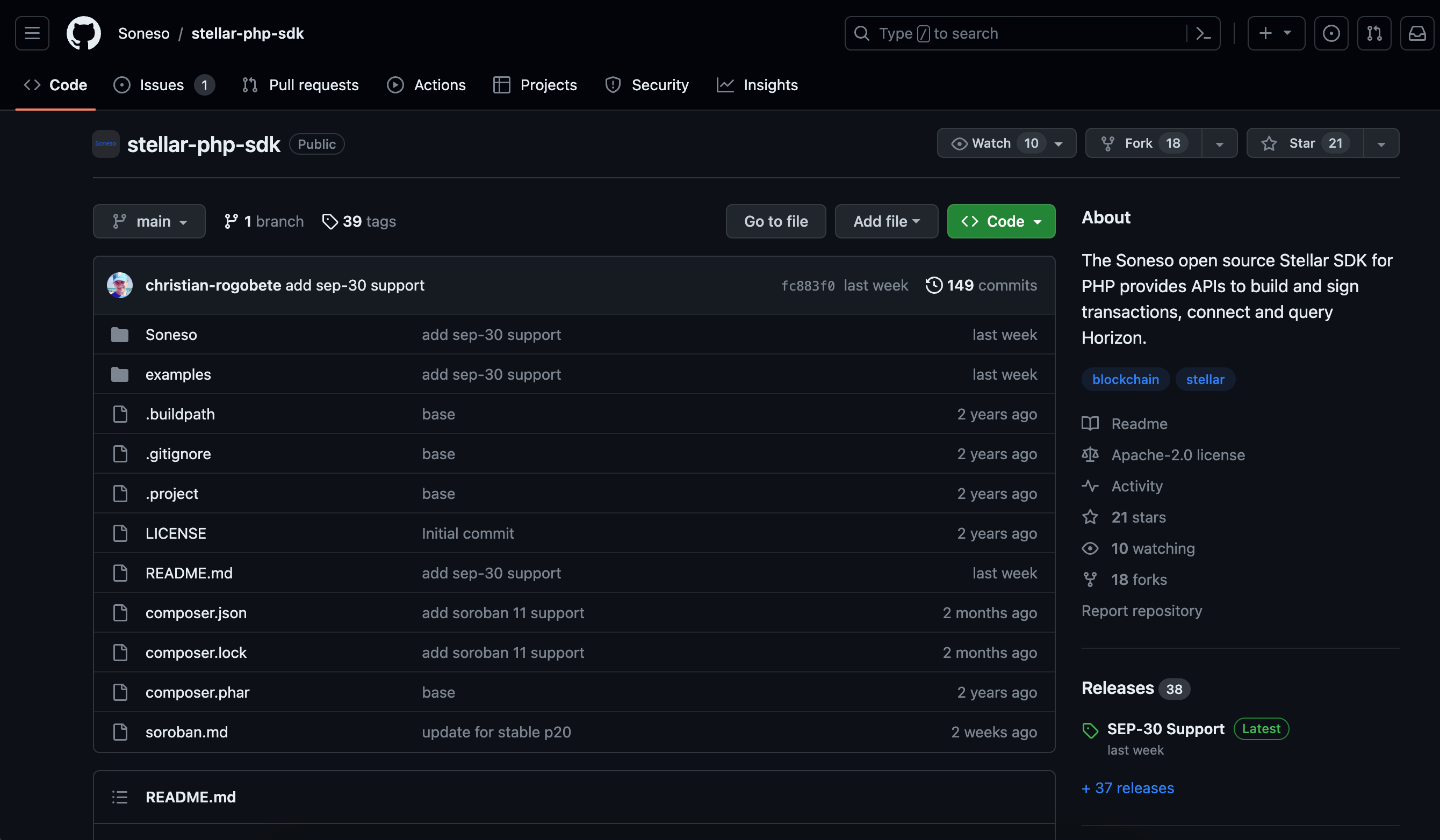Open the hamburger navigation menu
Image resolution: width=1440 pixels, height=840 pixels.
32,33
